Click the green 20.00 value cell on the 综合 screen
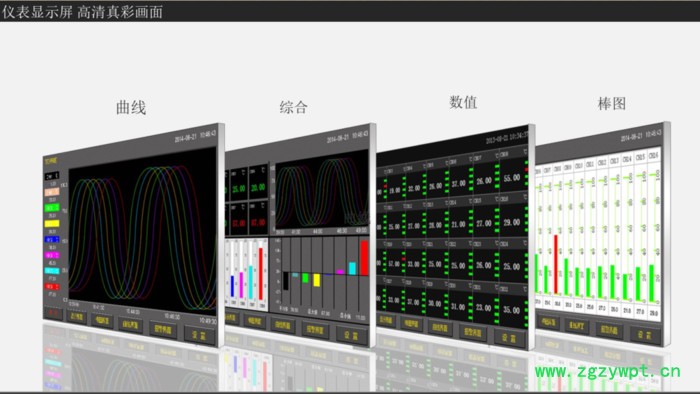Image resolution: width=700 pixels, height=394 pixels. click(x=258, y=187)
